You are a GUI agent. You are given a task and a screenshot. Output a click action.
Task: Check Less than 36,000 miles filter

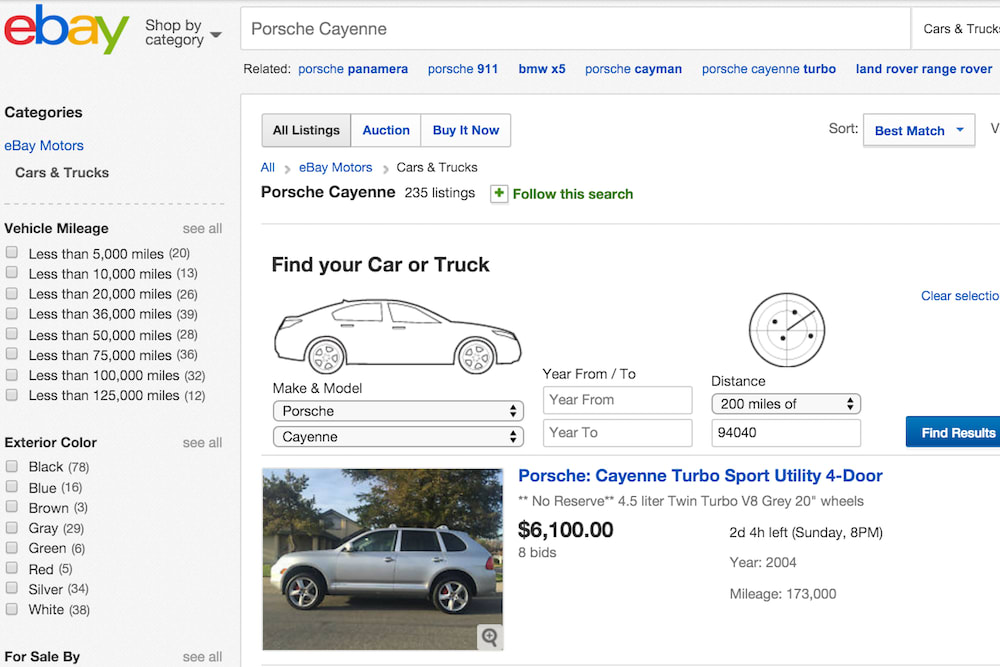[x=11, y=314]
